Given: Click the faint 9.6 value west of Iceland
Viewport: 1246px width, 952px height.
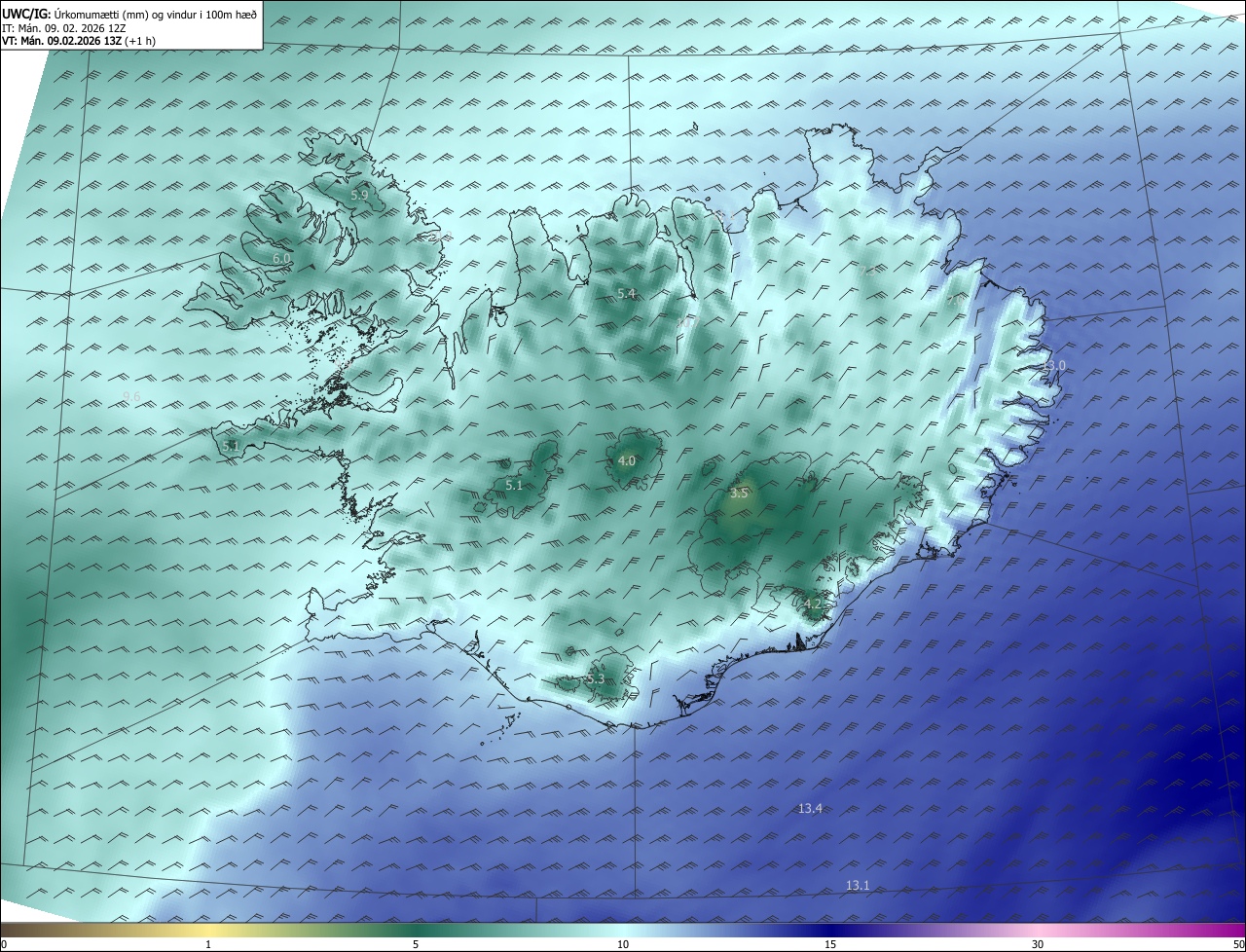Looking at the screenshot, I should coord(131,395).
